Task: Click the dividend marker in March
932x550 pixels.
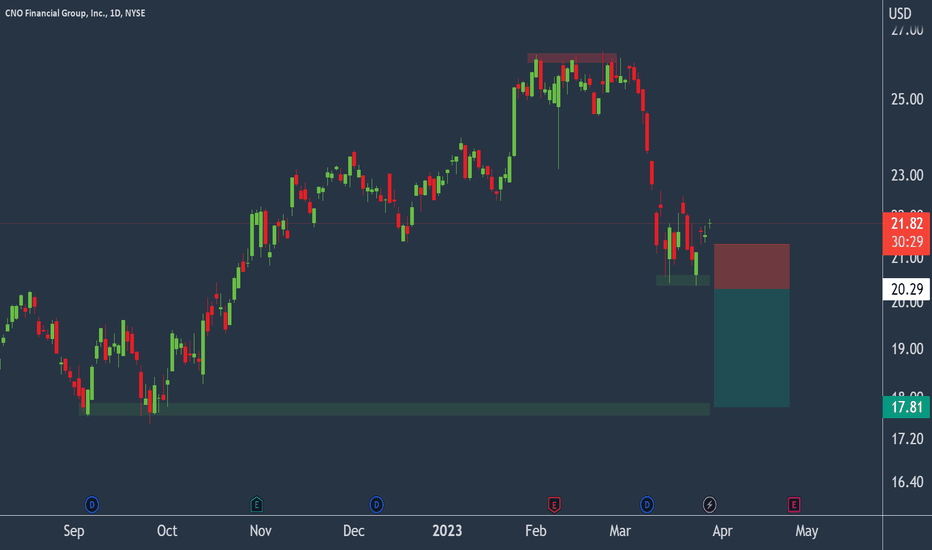Action: [647, 505]
